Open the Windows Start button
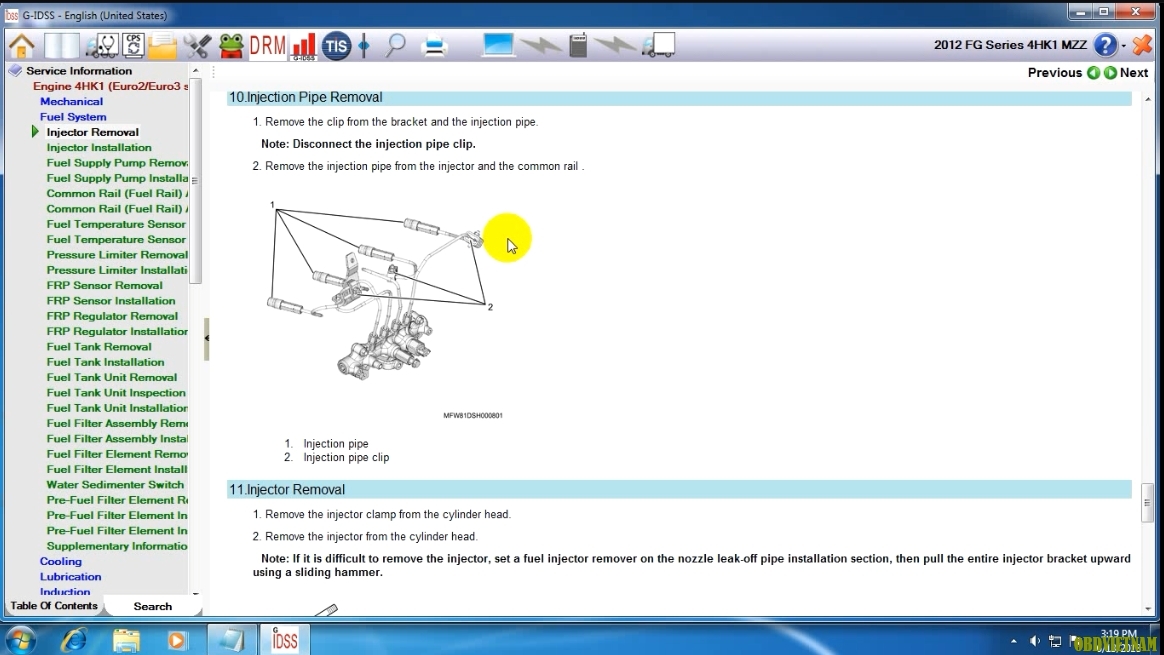The width and height of the screenshot is (1164, 655). pyautogui.click(x=20, y=640)
